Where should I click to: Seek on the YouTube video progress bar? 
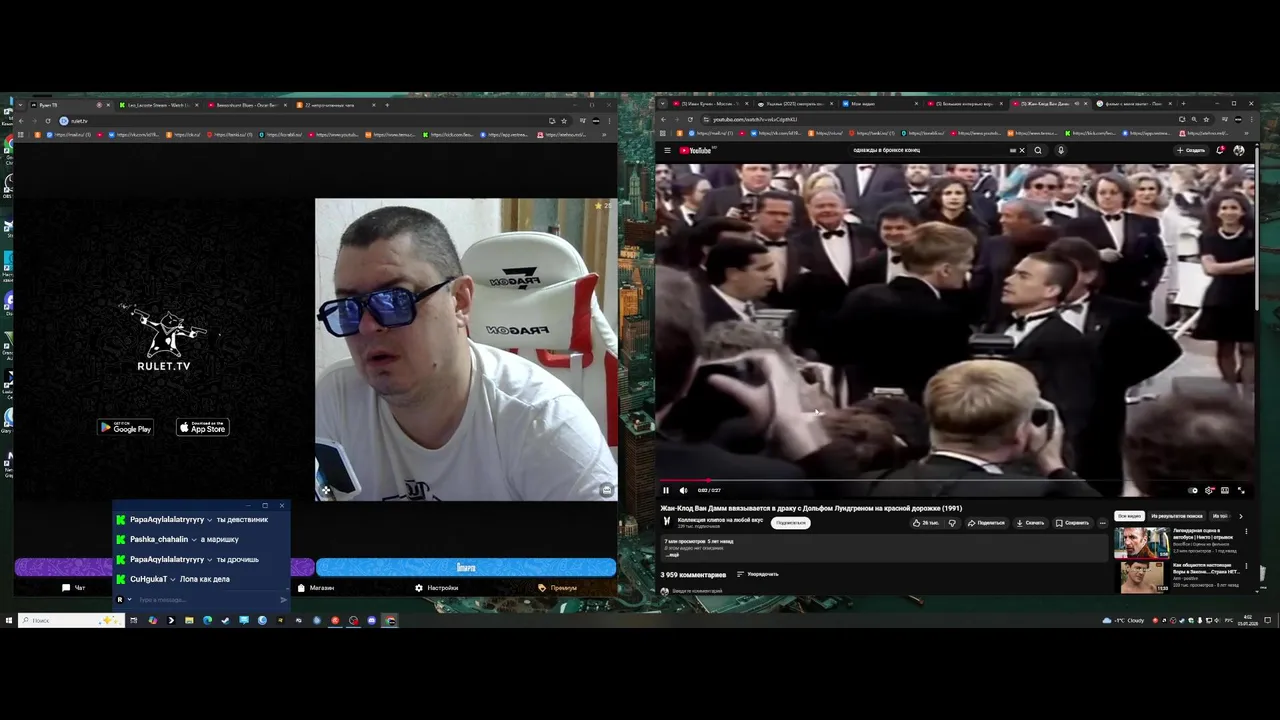pyautogui.click(x=955, y=481)
